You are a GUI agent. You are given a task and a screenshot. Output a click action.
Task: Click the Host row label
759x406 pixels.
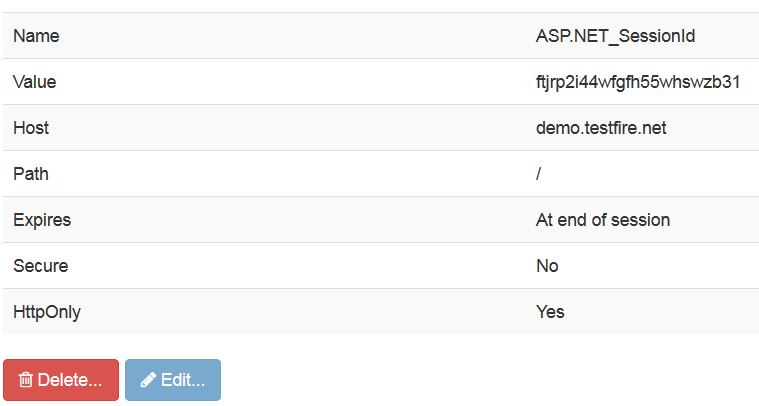point(31,128)
